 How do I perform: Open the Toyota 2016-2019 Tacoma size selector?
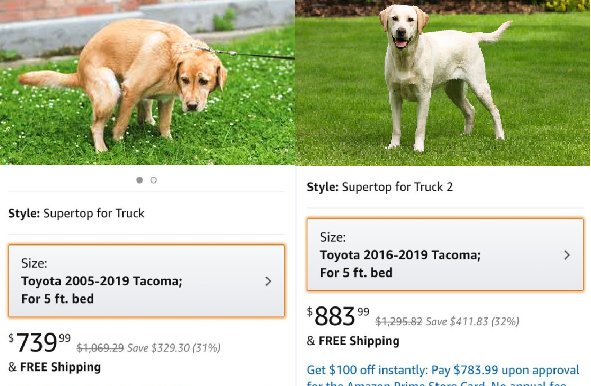click(x=445, y=254)
